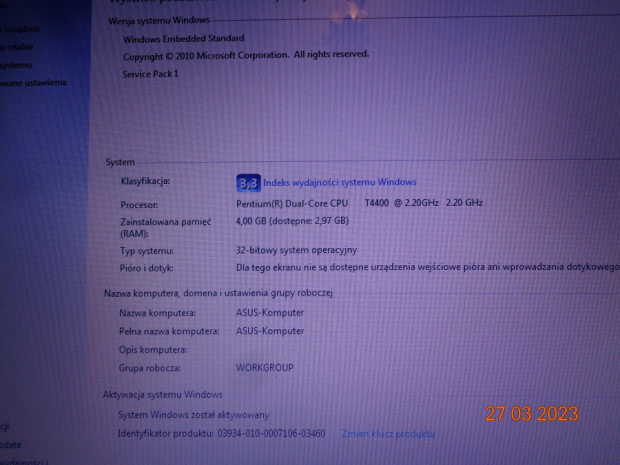Select the 'Opis komputera:' label
Screen dimensions: 620x465
tap(153, 350)
